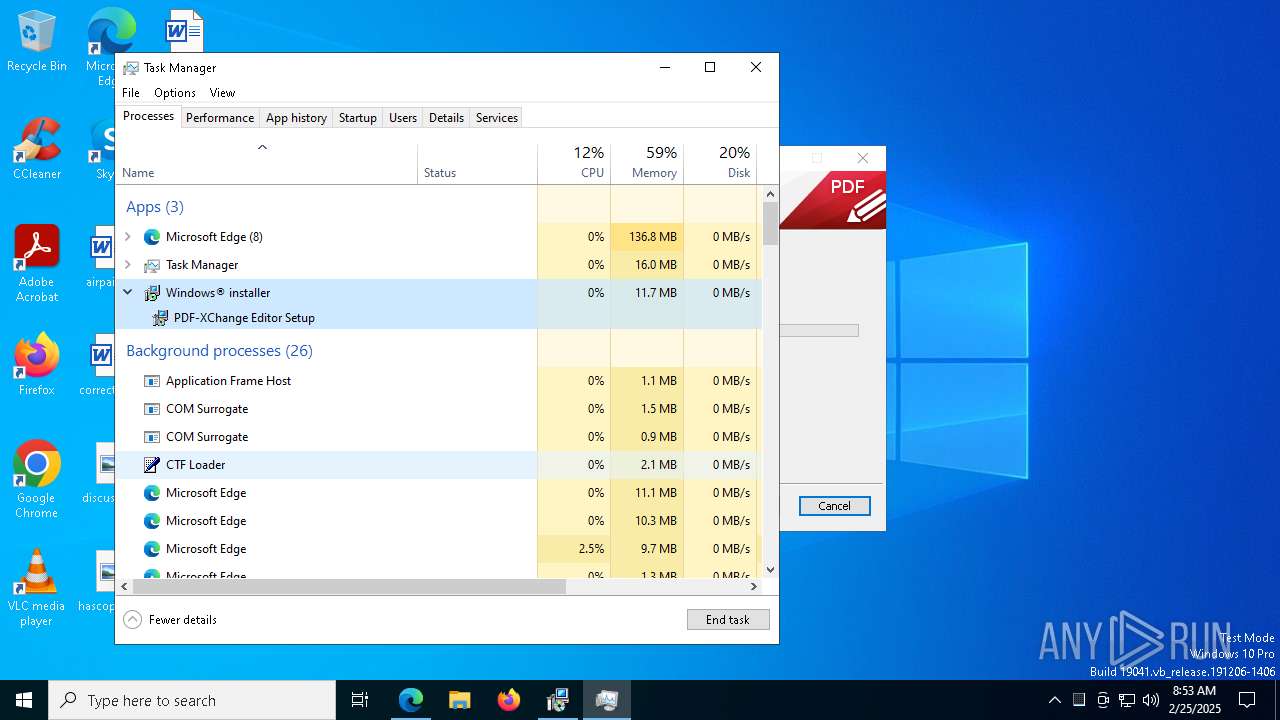The height and width of the screenshot is (720, 1280).
Task: Collapse to Fewer details
Action: point(170,620)
